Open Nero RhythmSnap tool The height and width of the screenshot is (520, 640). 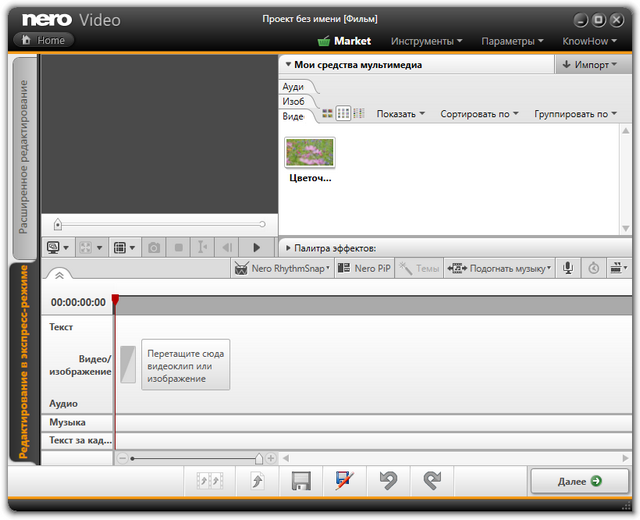(281, 268)
